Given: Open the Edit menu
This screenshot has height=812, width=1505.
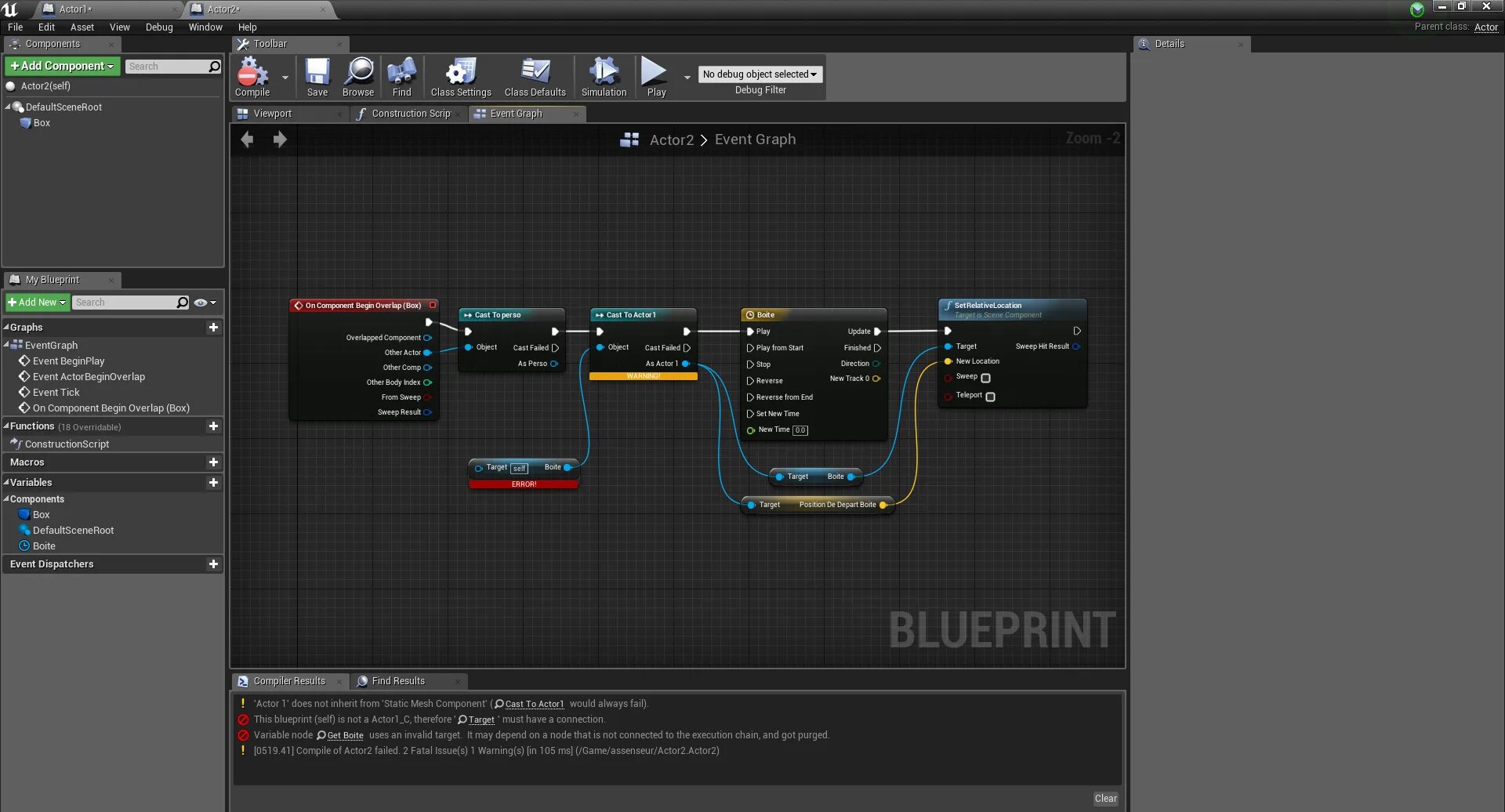Looking at the screenshot, I should click(x=46, y=27).
